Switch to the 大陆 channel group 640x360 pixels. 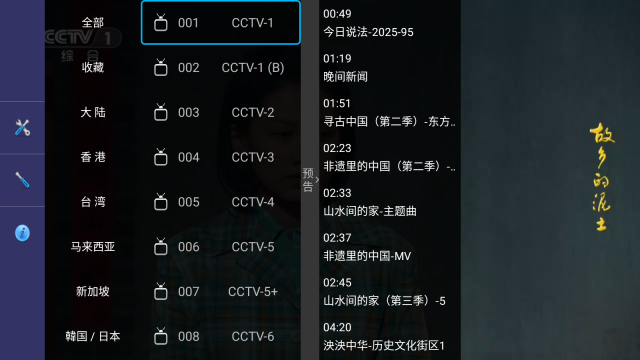click(x=93, y=112)
